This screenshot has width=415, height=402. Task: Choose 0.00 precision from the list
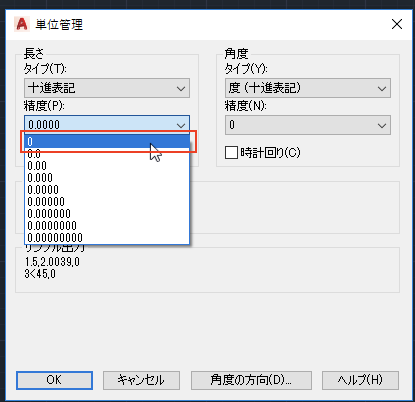click(x=107, y=166)
